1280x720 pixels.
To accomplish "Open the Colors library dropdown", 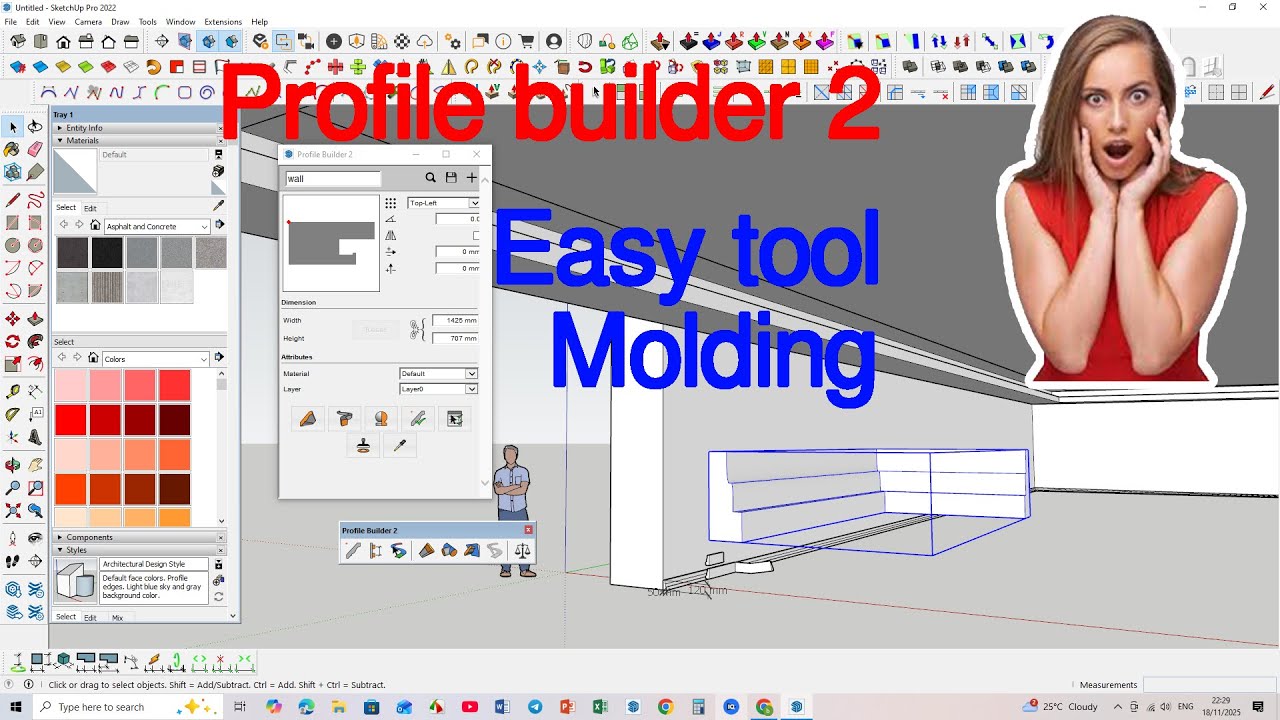I will pos(156,359).
